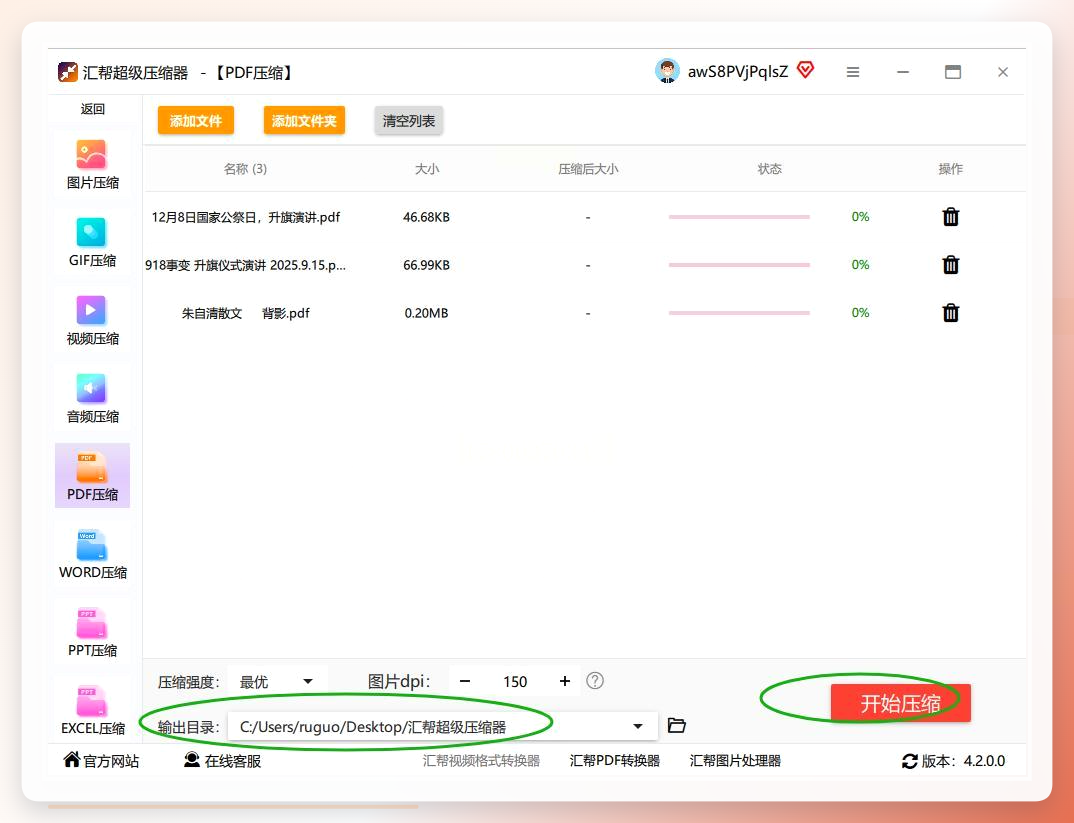Image resolution: width=1074 pixels, height=823 pixels.
Task: Delete the 朱自清散文 背影.pdf row
Action: [951, 313]
